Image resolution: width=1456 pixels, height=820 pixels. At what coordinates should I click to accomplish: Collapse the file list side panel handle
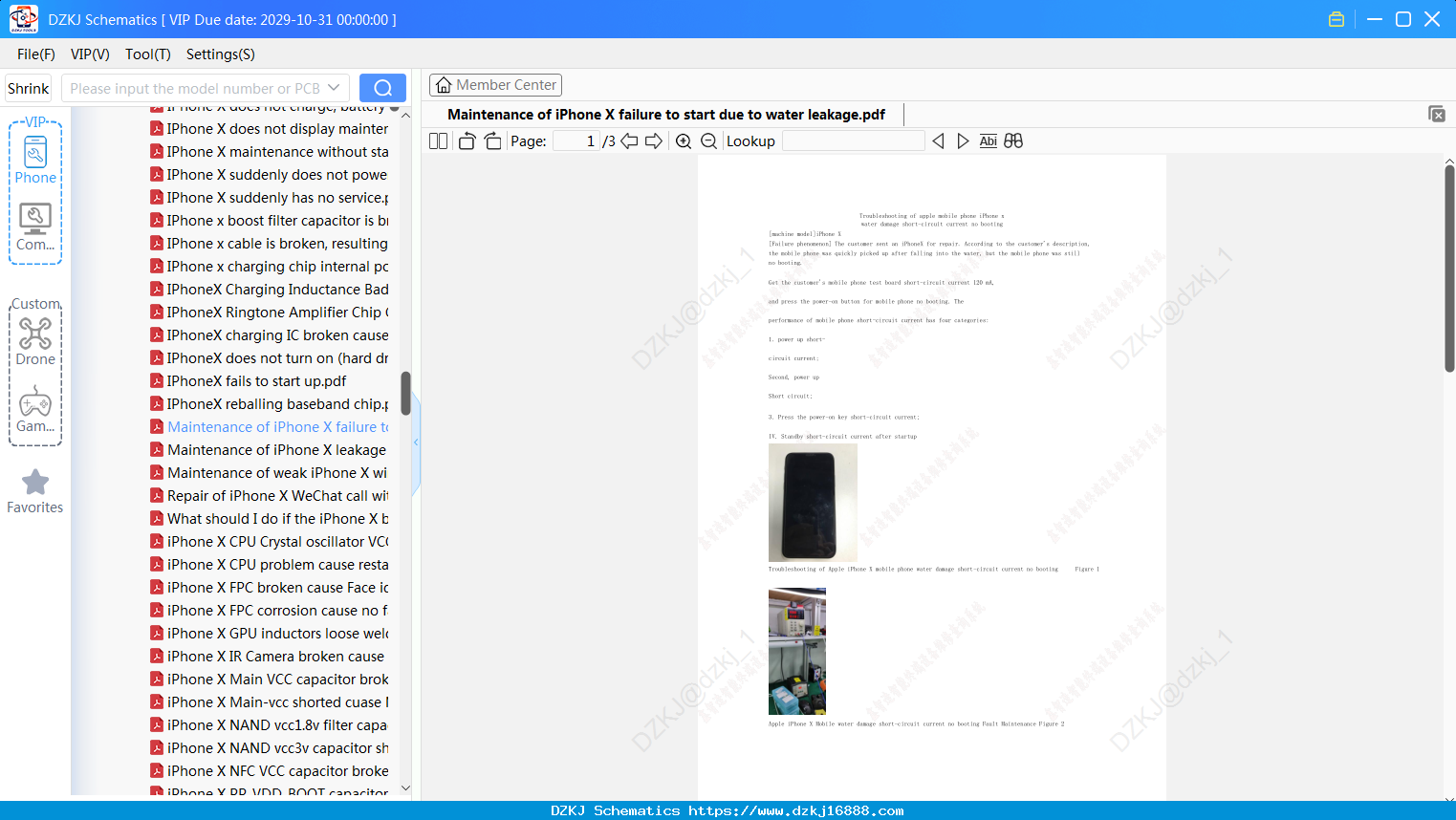click(x=416, y=442)
